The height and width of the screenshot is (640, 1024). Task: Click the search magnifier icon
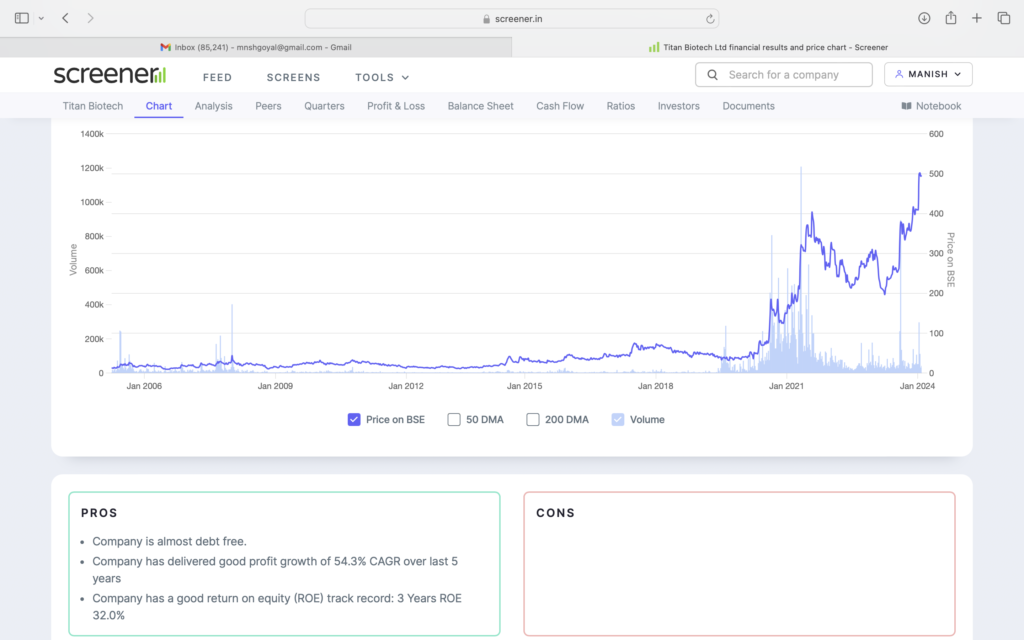tap(712, 75)
